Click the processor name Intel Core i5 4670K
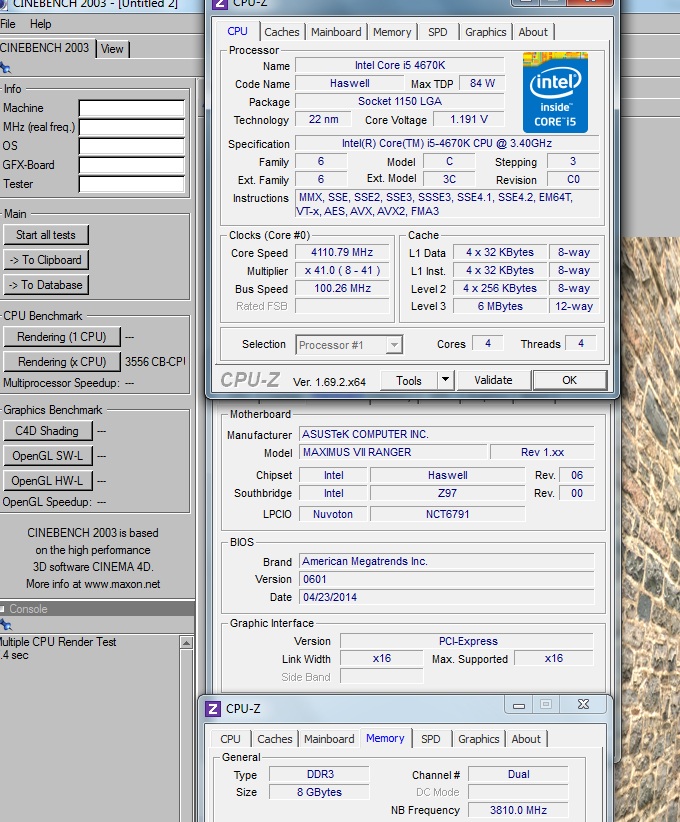This screenshot has width=680, height=822. point(400,65)
